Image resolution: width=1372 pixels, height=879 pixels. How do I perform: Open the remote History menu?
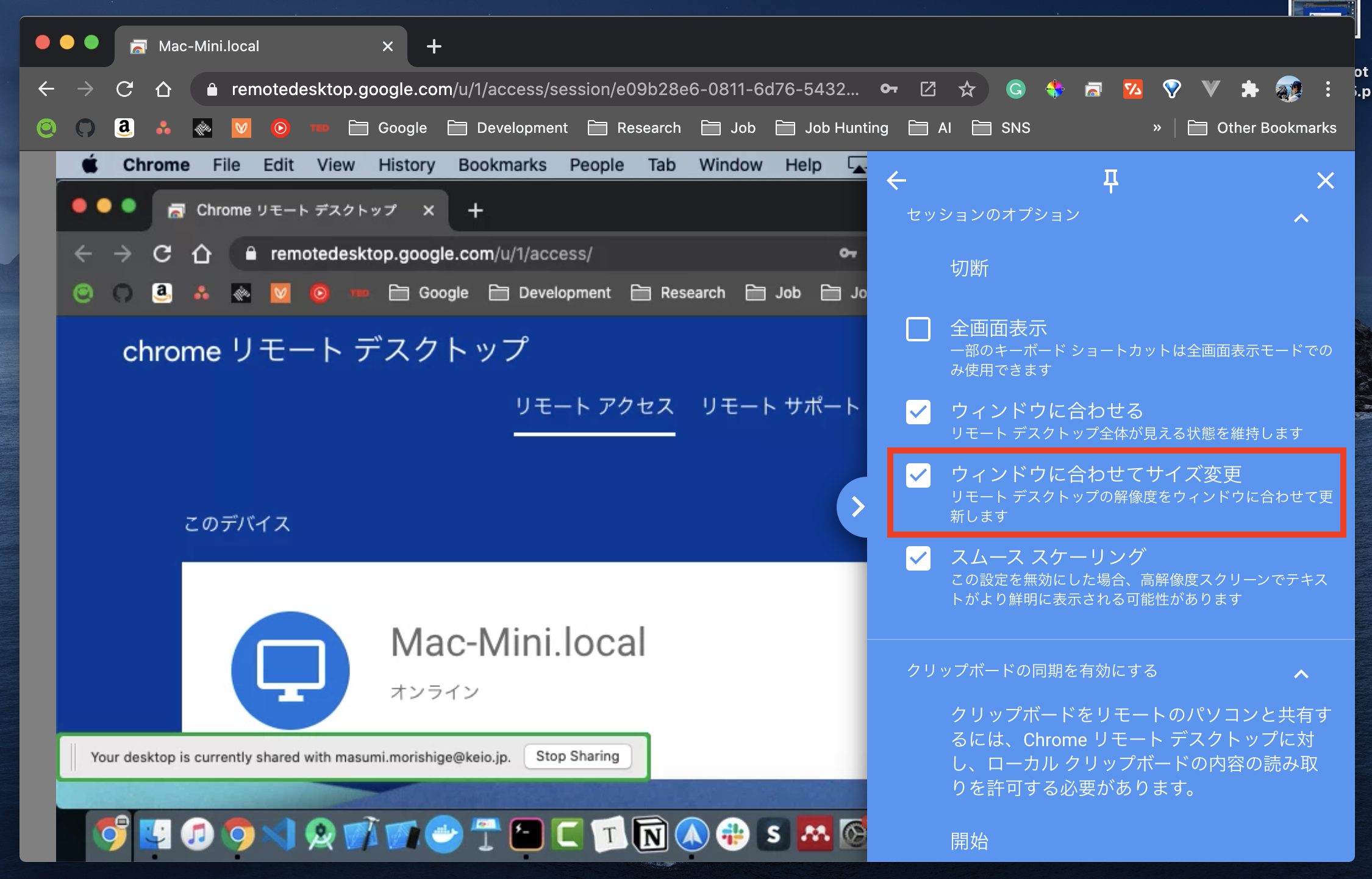tap(407, 165)
